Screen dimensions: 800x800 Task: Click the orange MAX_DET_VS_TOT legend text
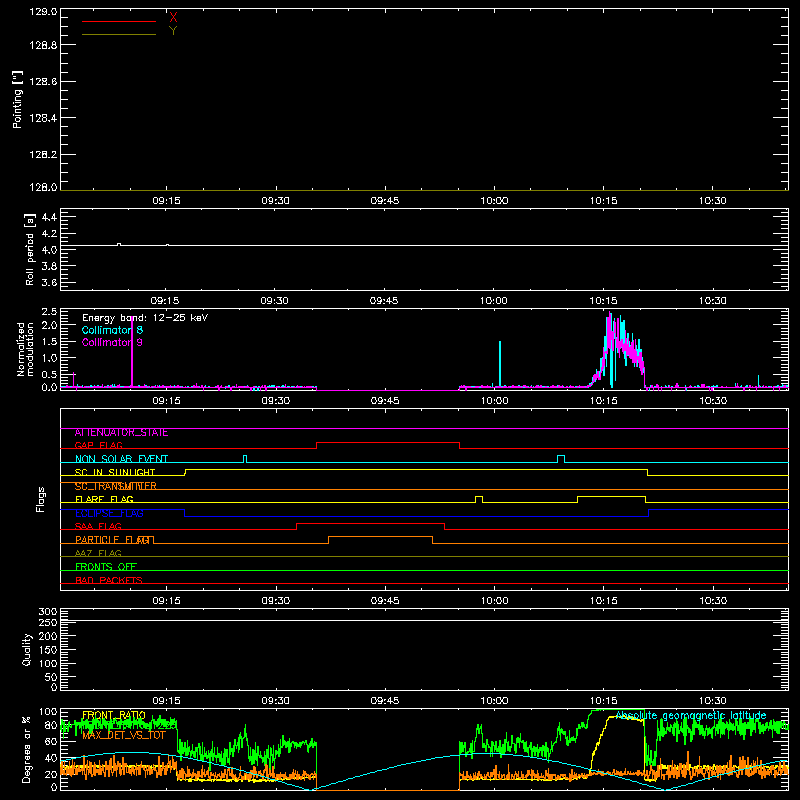coord(124,735)
